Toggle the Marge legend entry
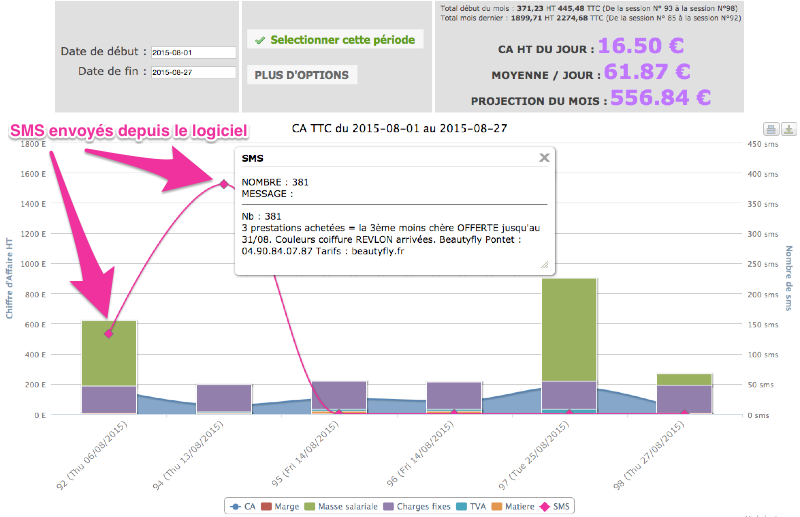The width and height of the screenshot is (800, 517). coord(281,506)
